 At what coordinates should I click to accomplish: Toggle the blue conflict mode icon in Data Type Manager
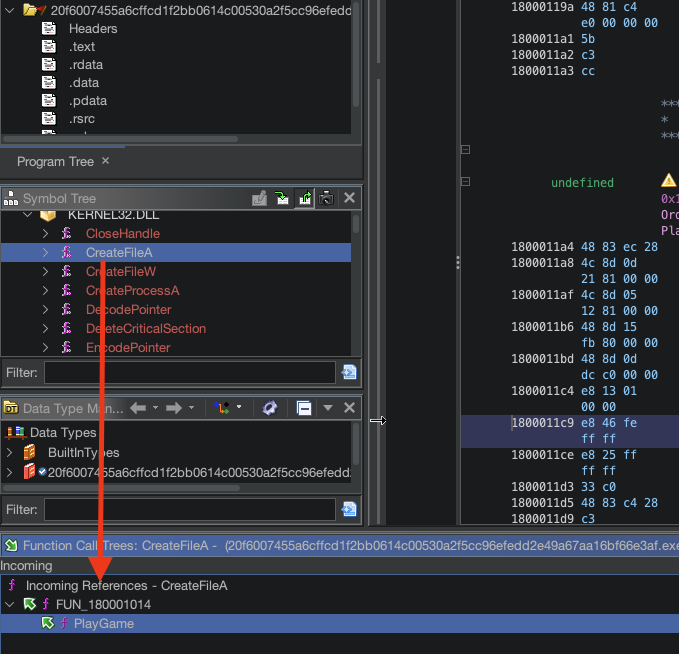coord(270,408)
